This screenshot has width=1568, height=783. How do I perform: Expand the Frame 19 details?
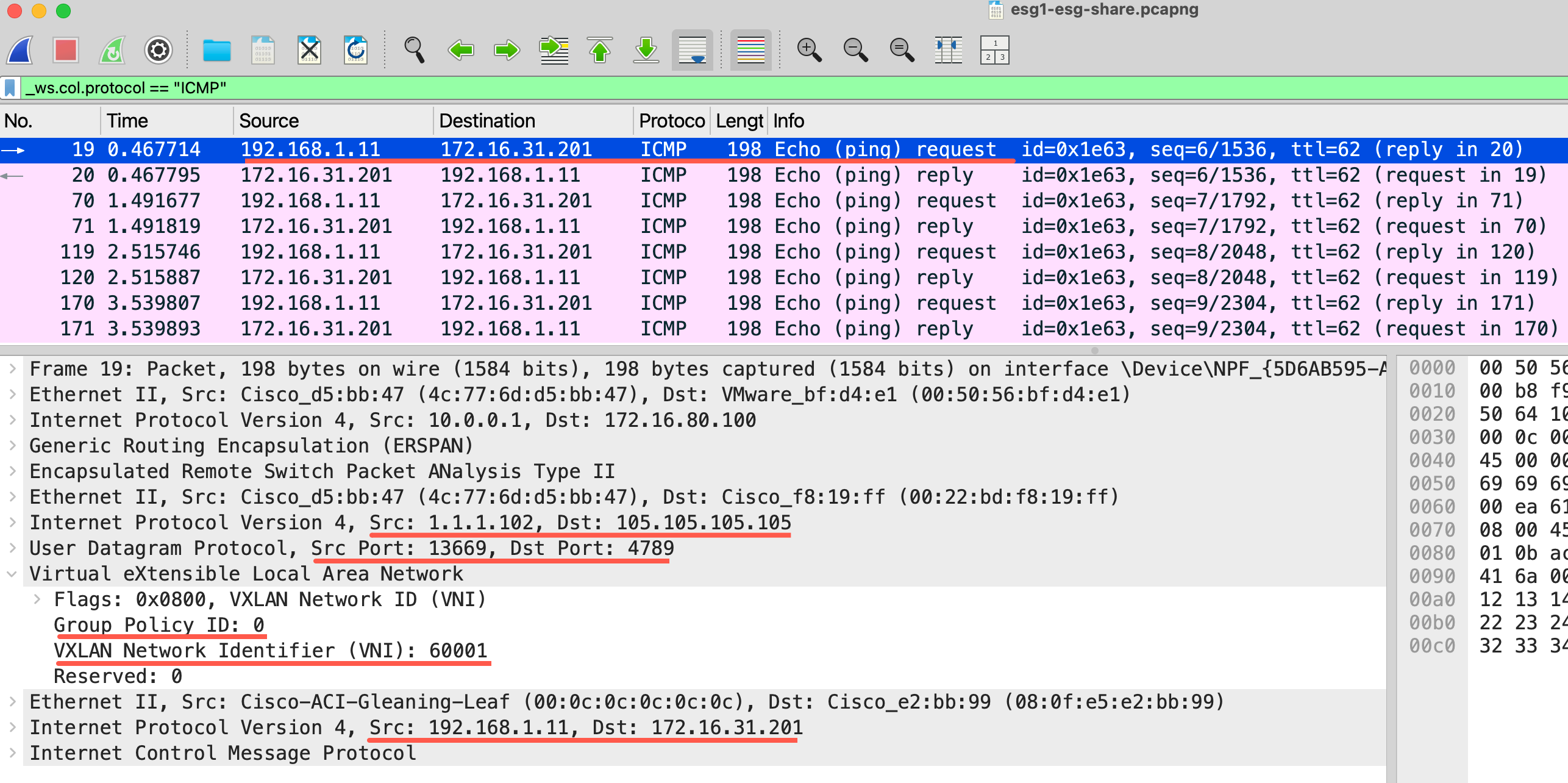point(12,368)
